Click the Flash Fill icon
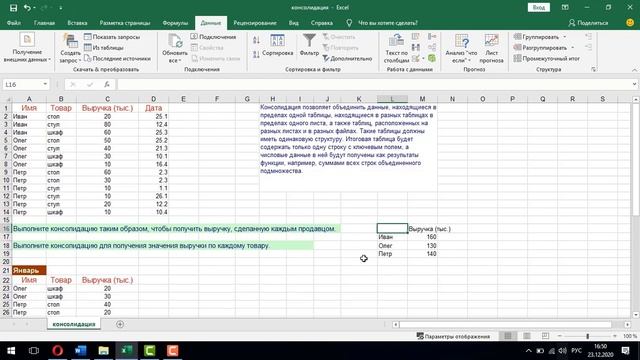The image size is (640, 360). (416, 37)
